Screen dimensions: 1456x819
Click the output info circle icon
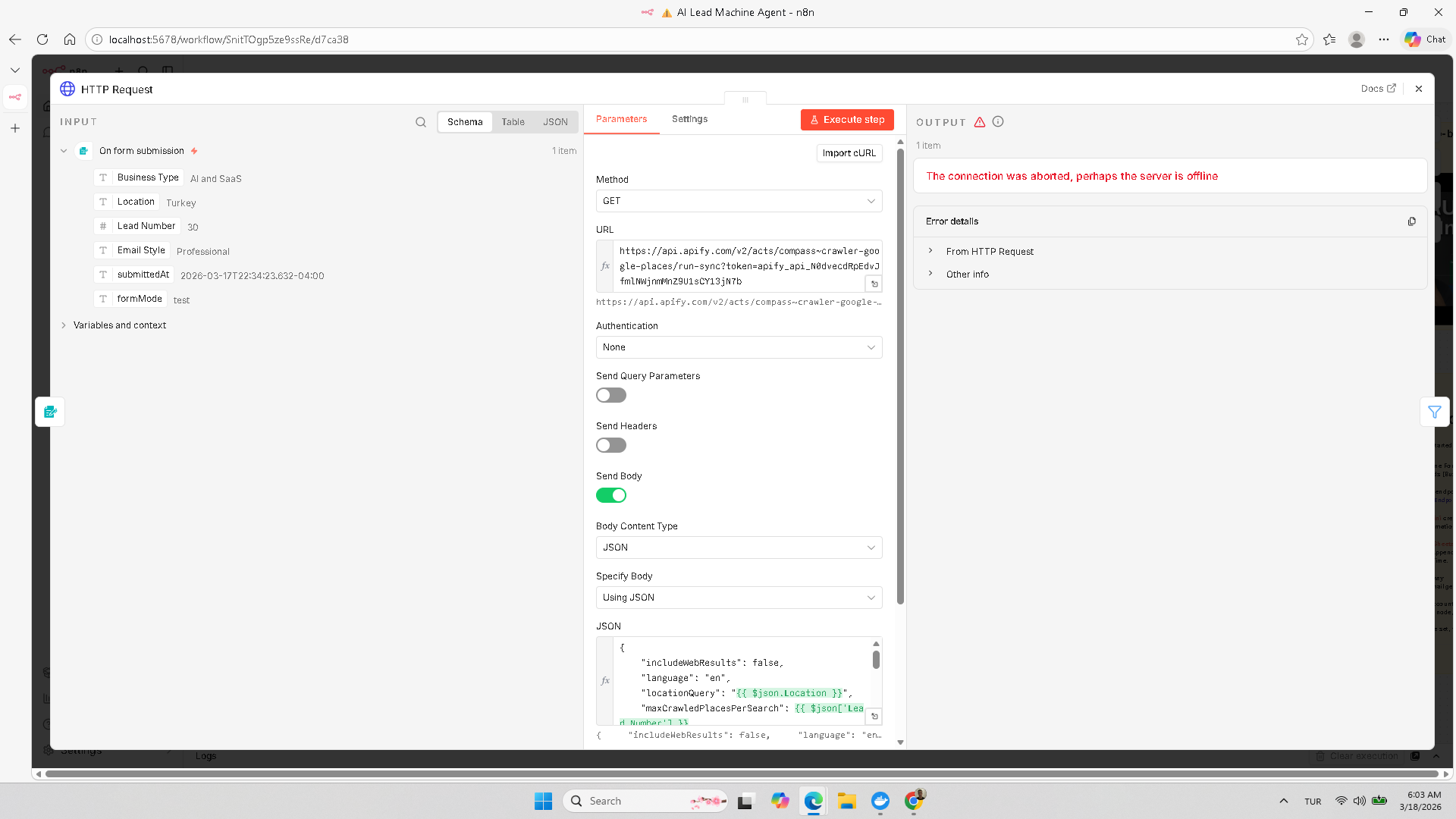pos(998,121)
